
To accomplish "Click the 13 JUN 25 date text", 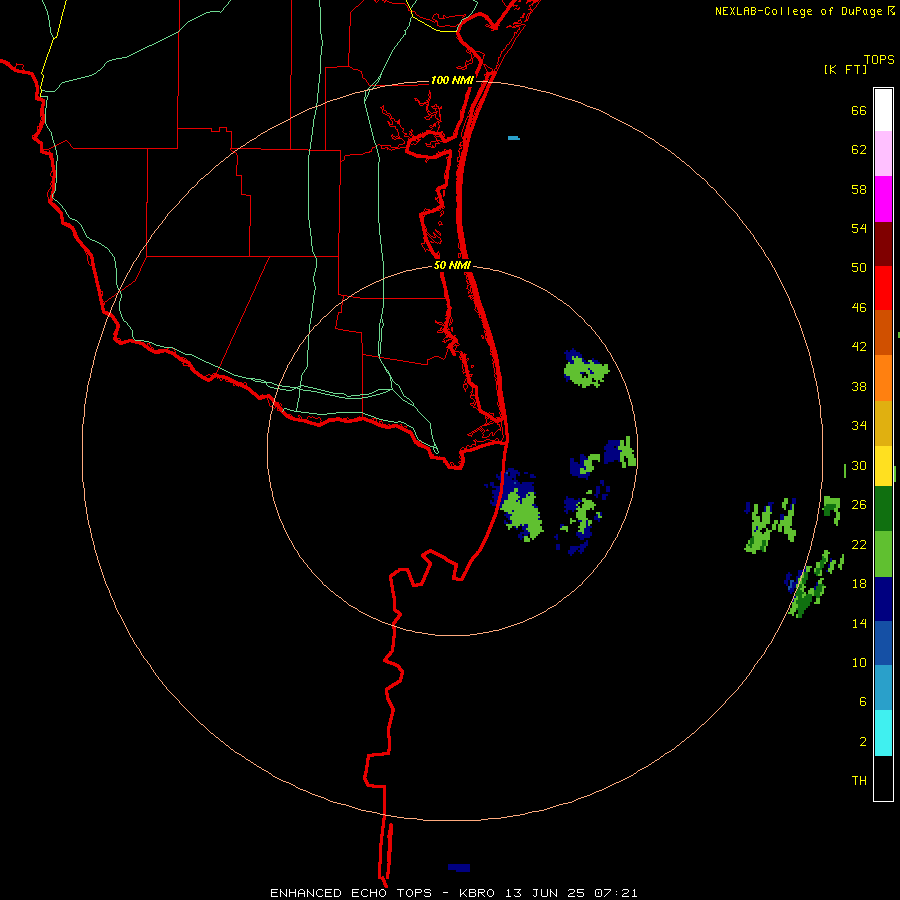I will 545,893.
